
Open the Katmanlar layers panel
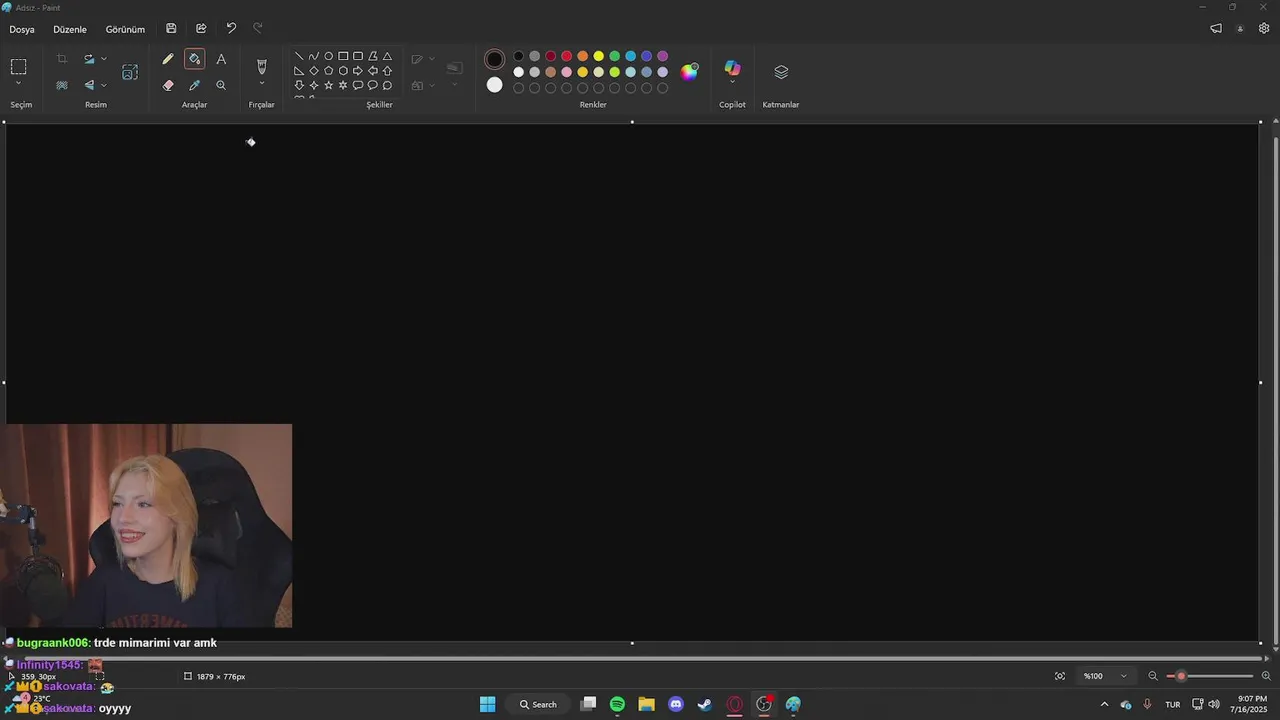pos(781,72)
